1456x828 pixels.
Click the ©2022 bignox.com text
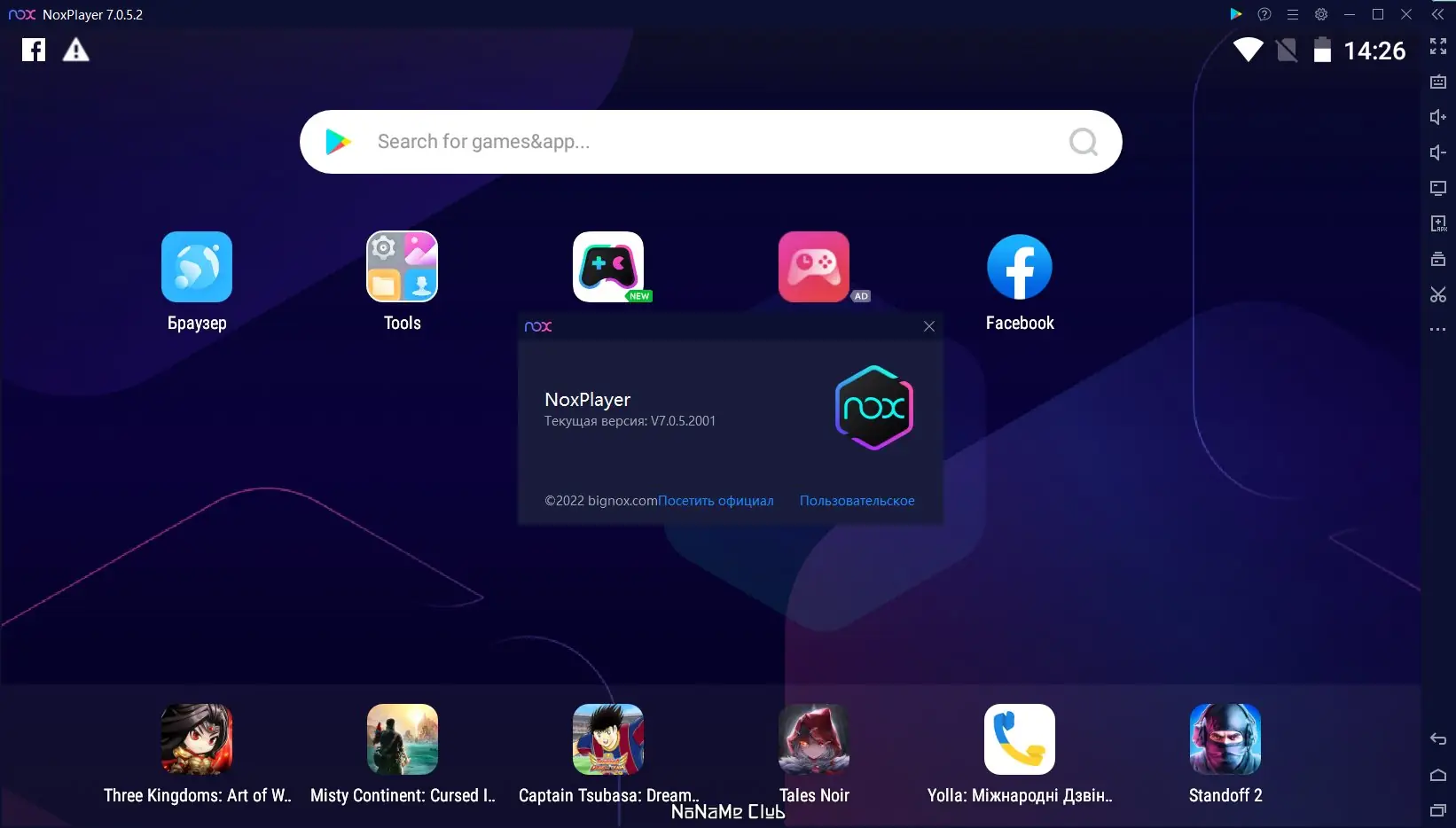(601, 501)
